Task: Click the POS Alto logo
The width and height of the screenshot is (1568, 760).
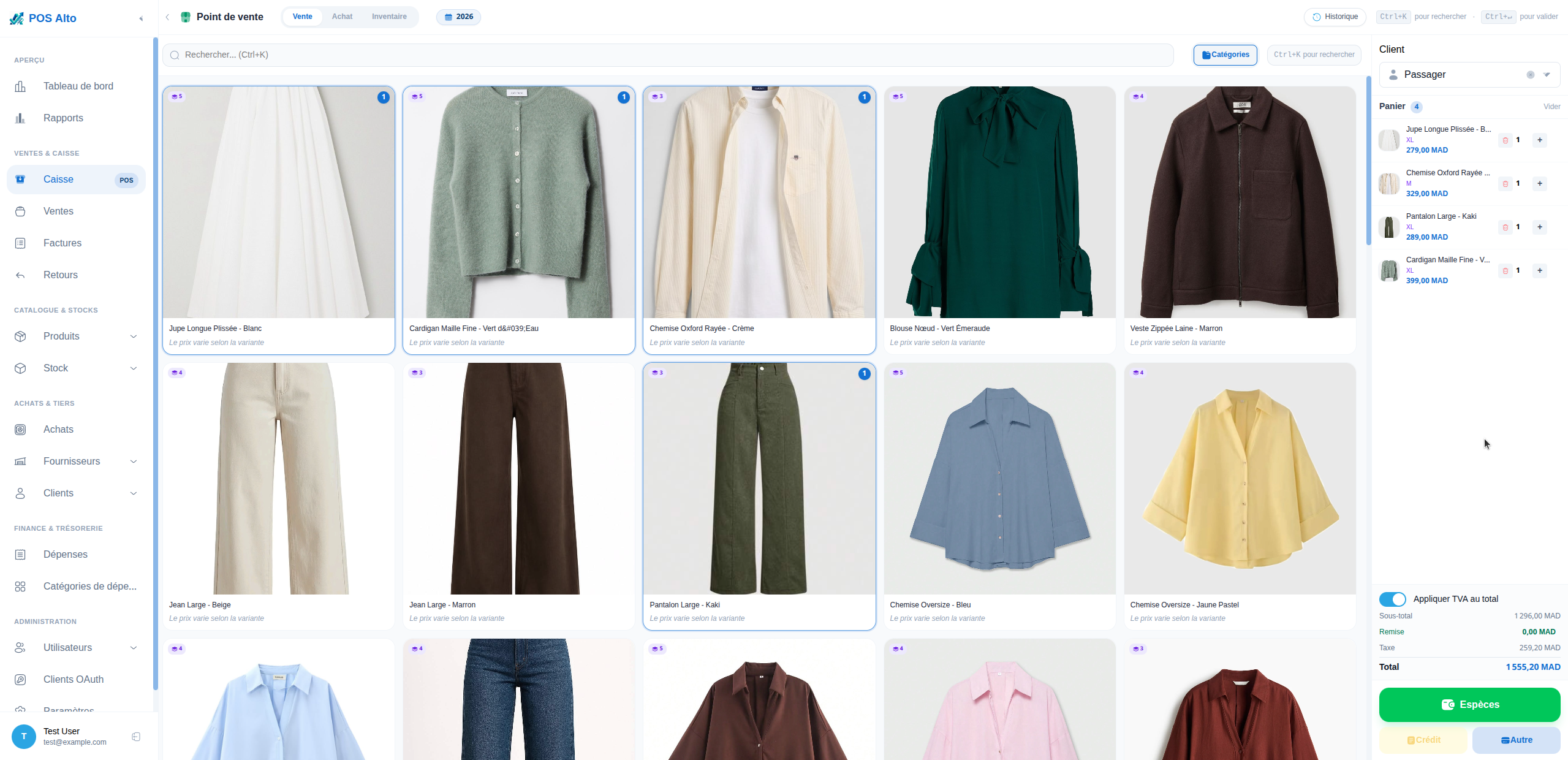Action: 43,18
